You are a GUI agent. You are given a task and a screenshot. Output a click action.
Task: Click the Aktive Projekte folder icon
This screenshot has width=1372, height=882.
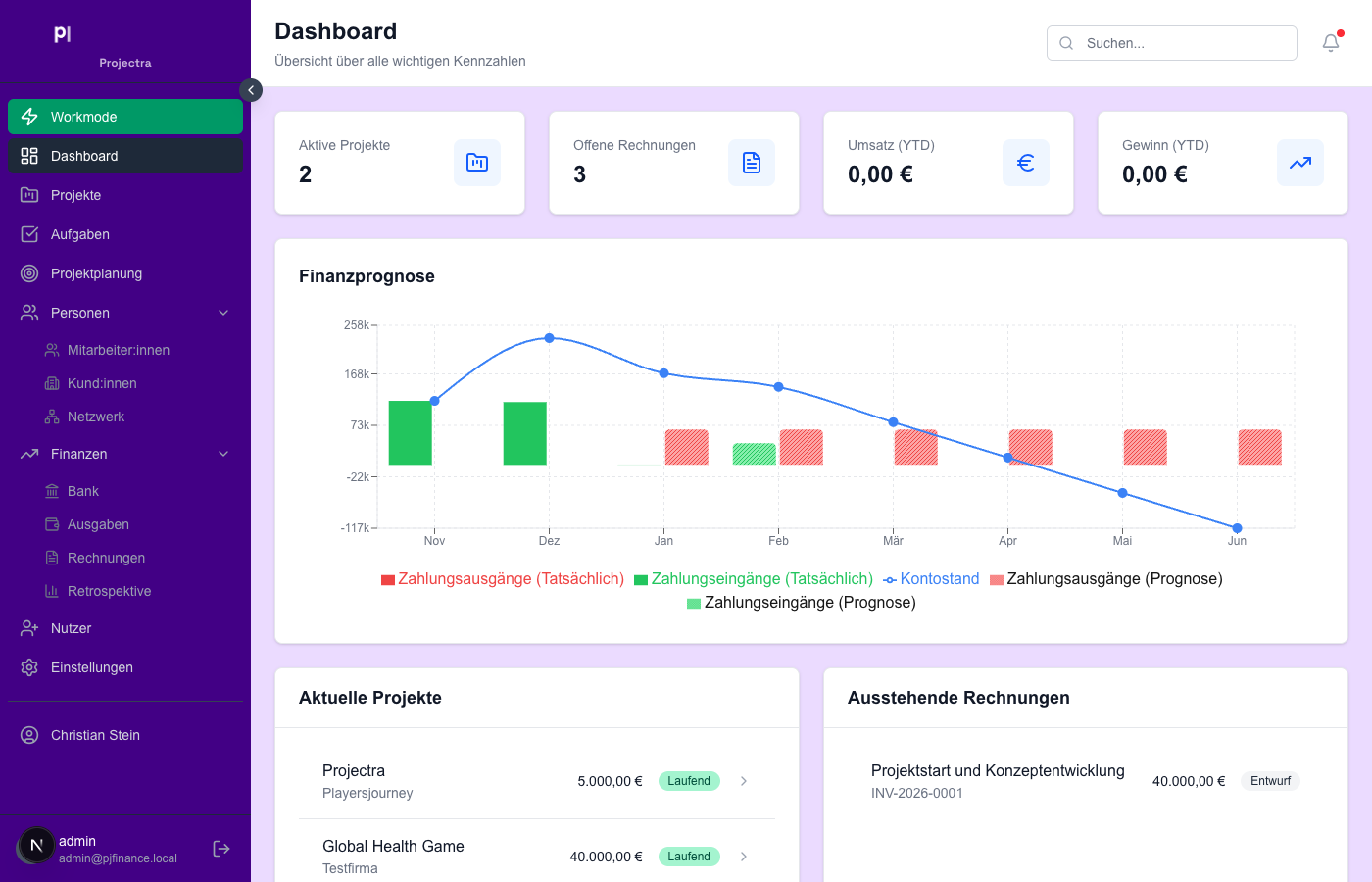click(x=477, y=163)
